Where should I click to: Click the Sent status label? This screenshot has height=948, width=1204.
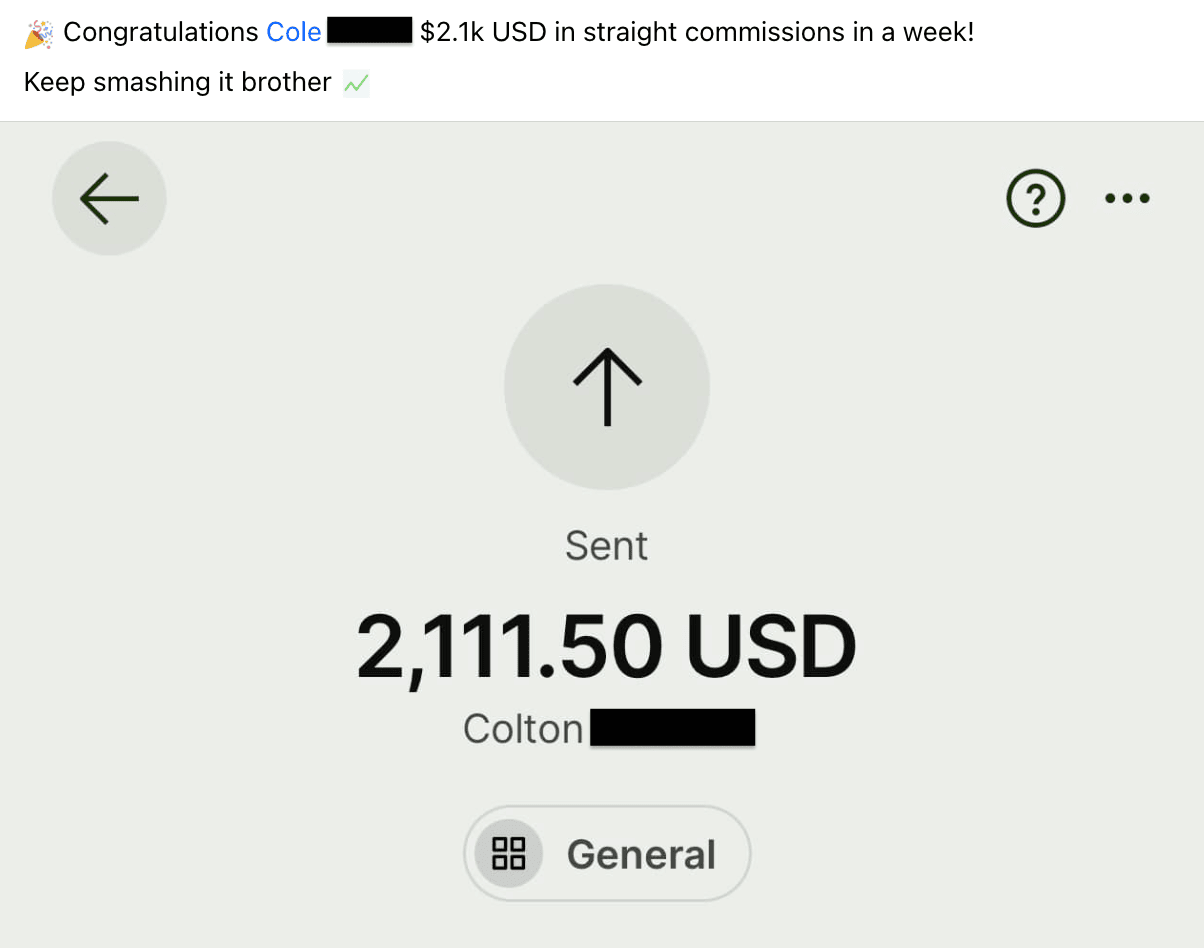[607, 545]
